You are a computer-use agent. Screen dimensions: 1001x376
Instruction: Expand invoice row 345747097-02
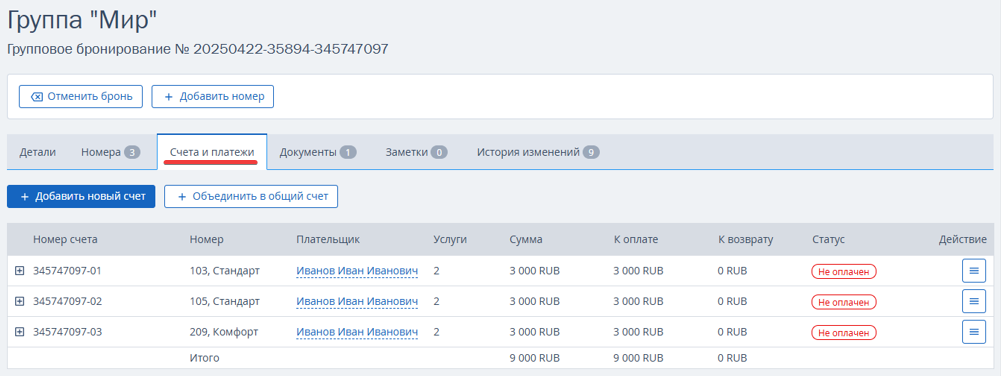point(19,301)
